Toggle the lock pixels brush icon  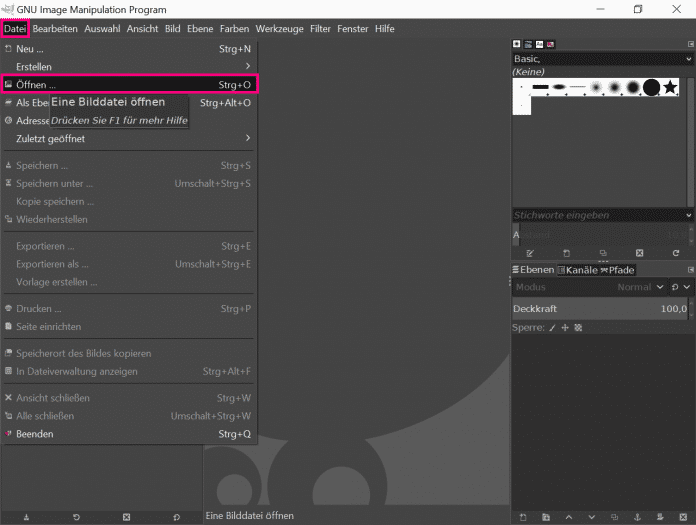pos(551,327)
